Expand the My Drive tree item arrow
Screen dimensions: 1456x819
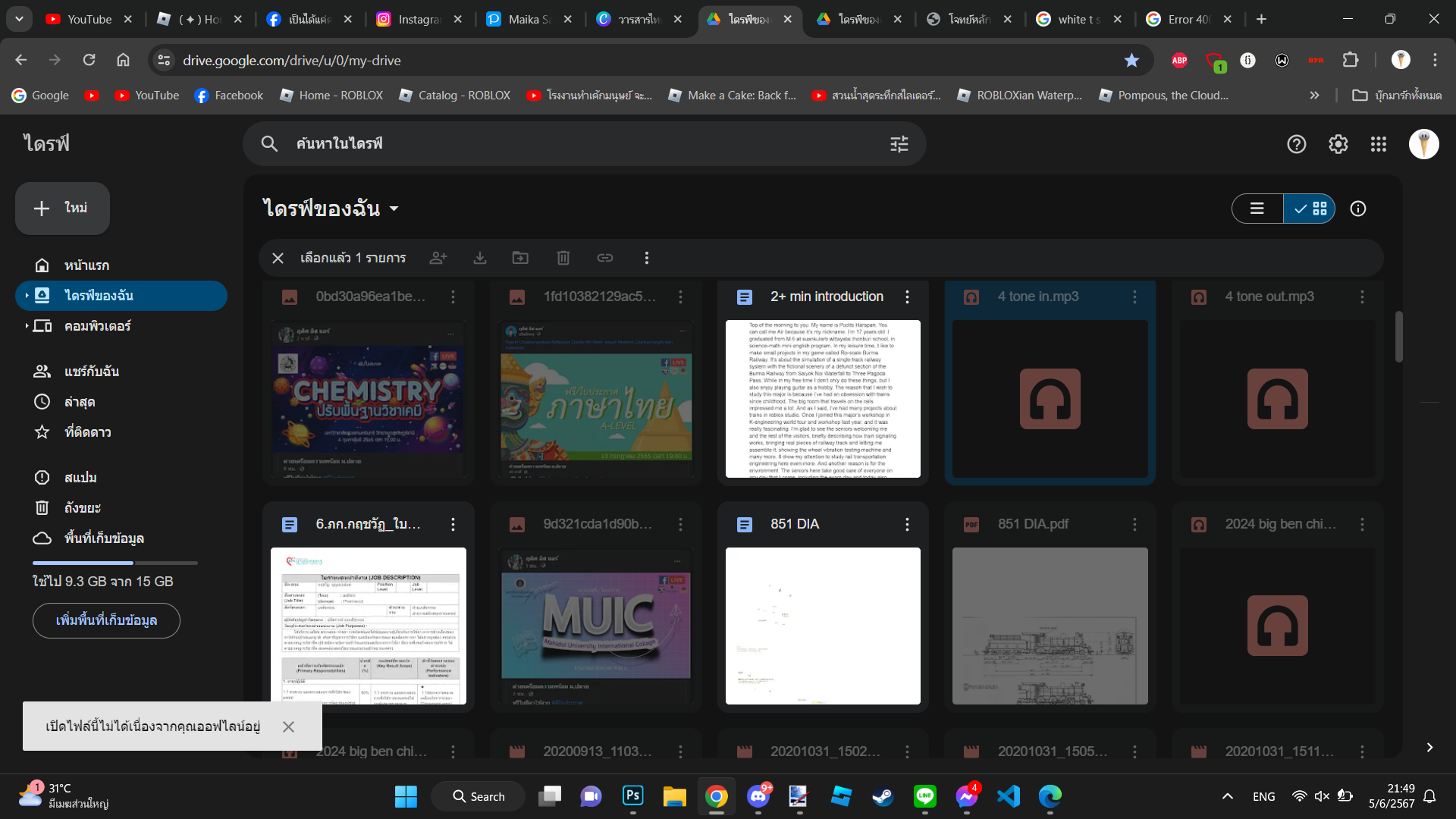(27, 296)
